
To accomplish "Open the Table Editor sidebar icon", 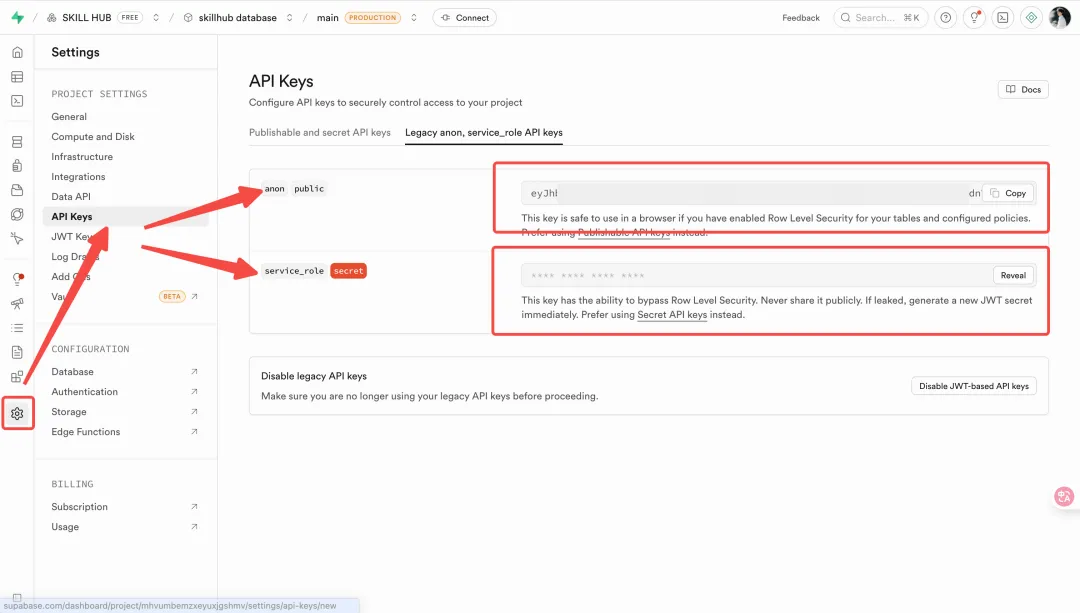I will (x=17, y=77).
